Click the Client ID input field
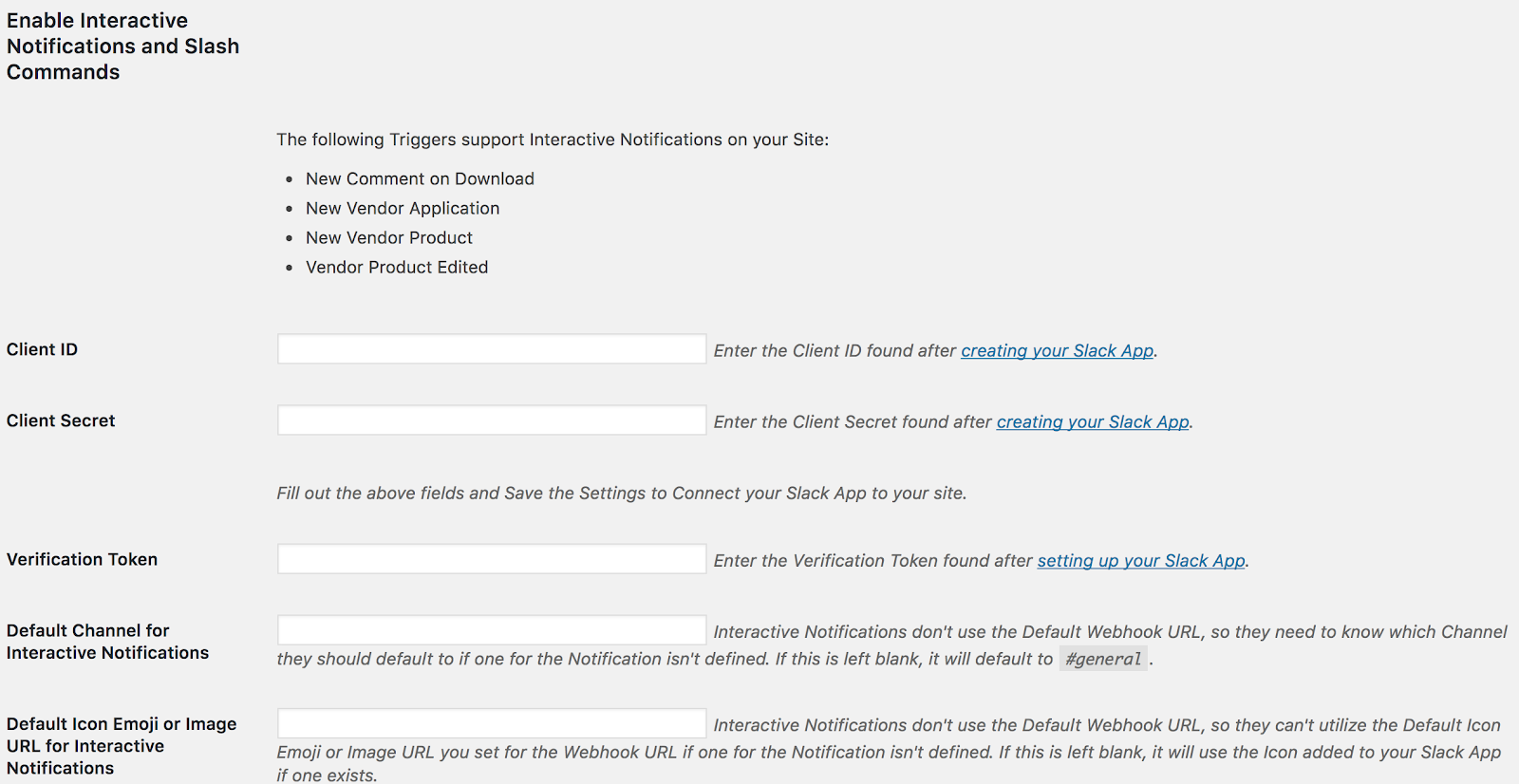This screenshot has width=1519, height=784. pos(491,349)
